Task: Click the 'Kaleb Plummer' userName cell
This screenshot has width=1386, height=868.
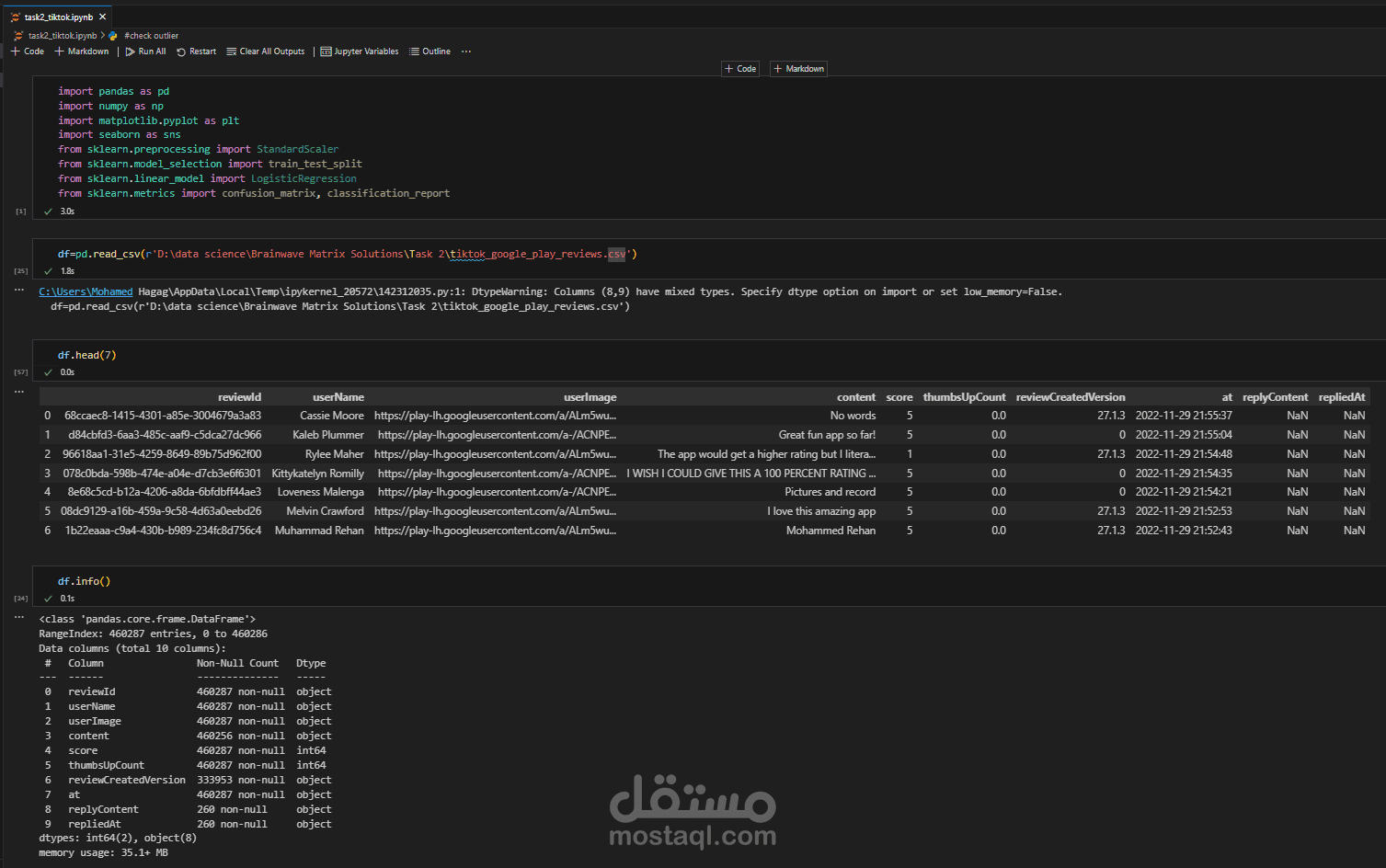Action: (328, 435)
